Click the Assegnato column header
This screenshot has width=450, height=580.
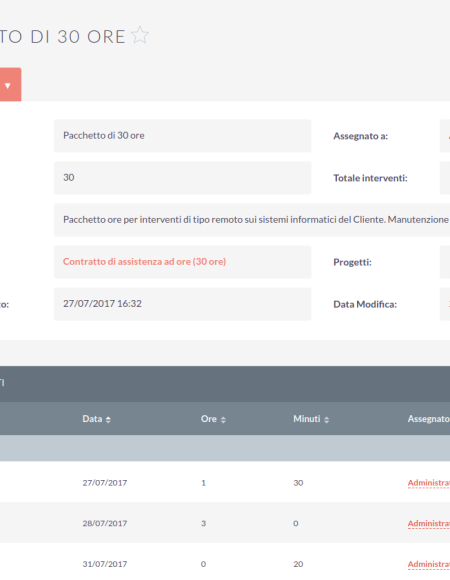click(429, 419)
